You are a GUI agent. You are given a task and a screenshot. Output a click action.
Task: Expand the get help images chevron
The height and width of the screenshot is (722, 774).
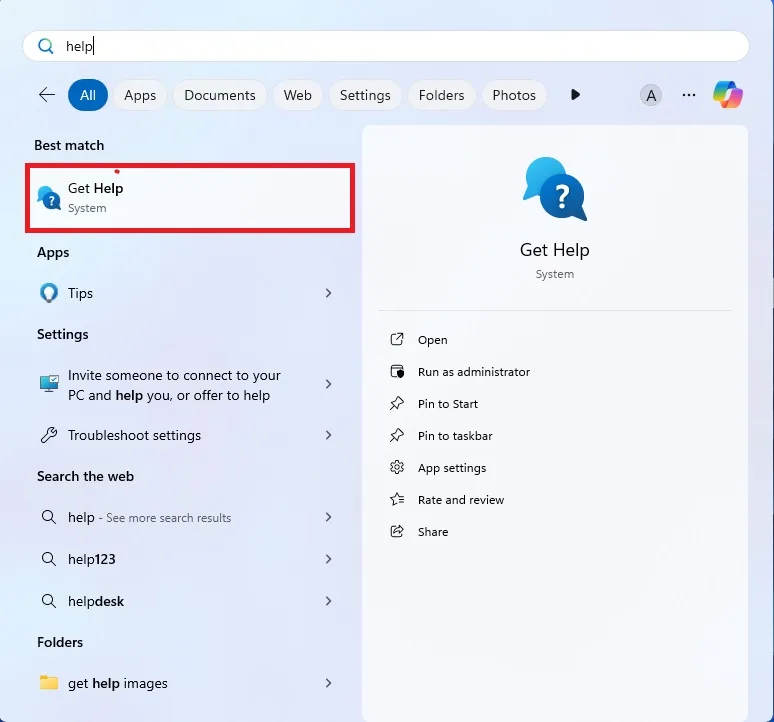pyautogui.click(x=328, y=683)
